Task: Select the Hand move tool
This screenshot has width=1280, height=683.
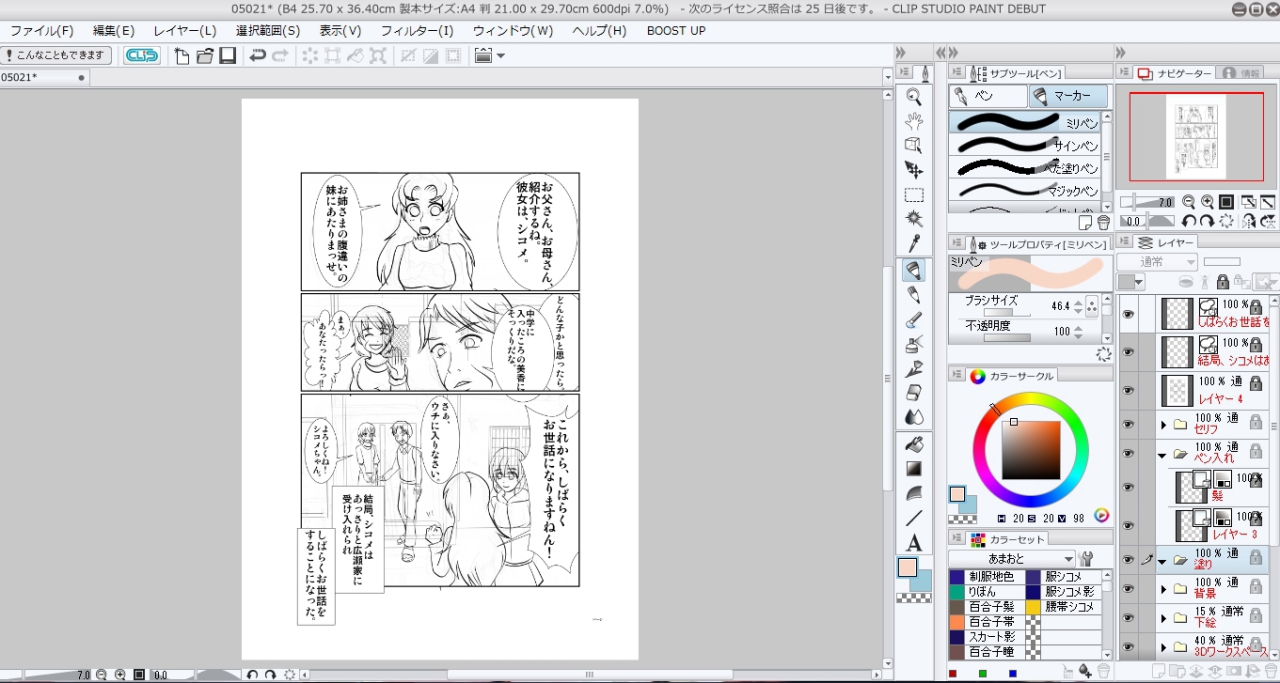Action: coord(913,121)
